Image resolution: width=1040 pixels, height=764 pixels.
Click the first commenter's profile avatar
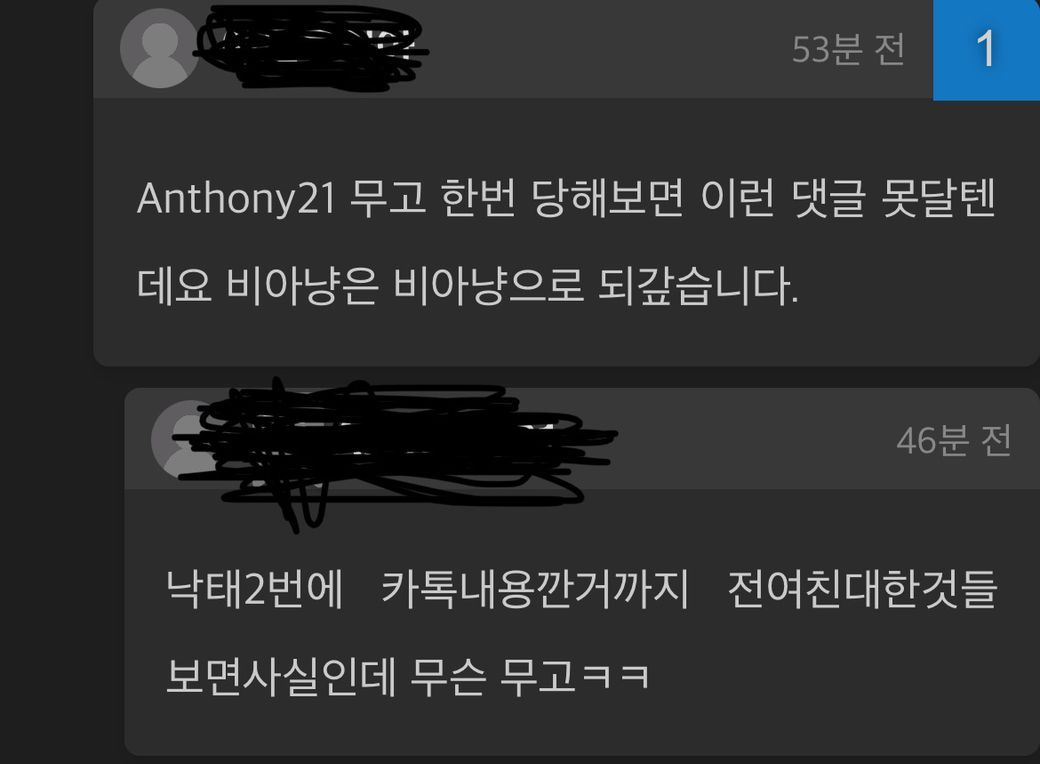tap(159, 48)
